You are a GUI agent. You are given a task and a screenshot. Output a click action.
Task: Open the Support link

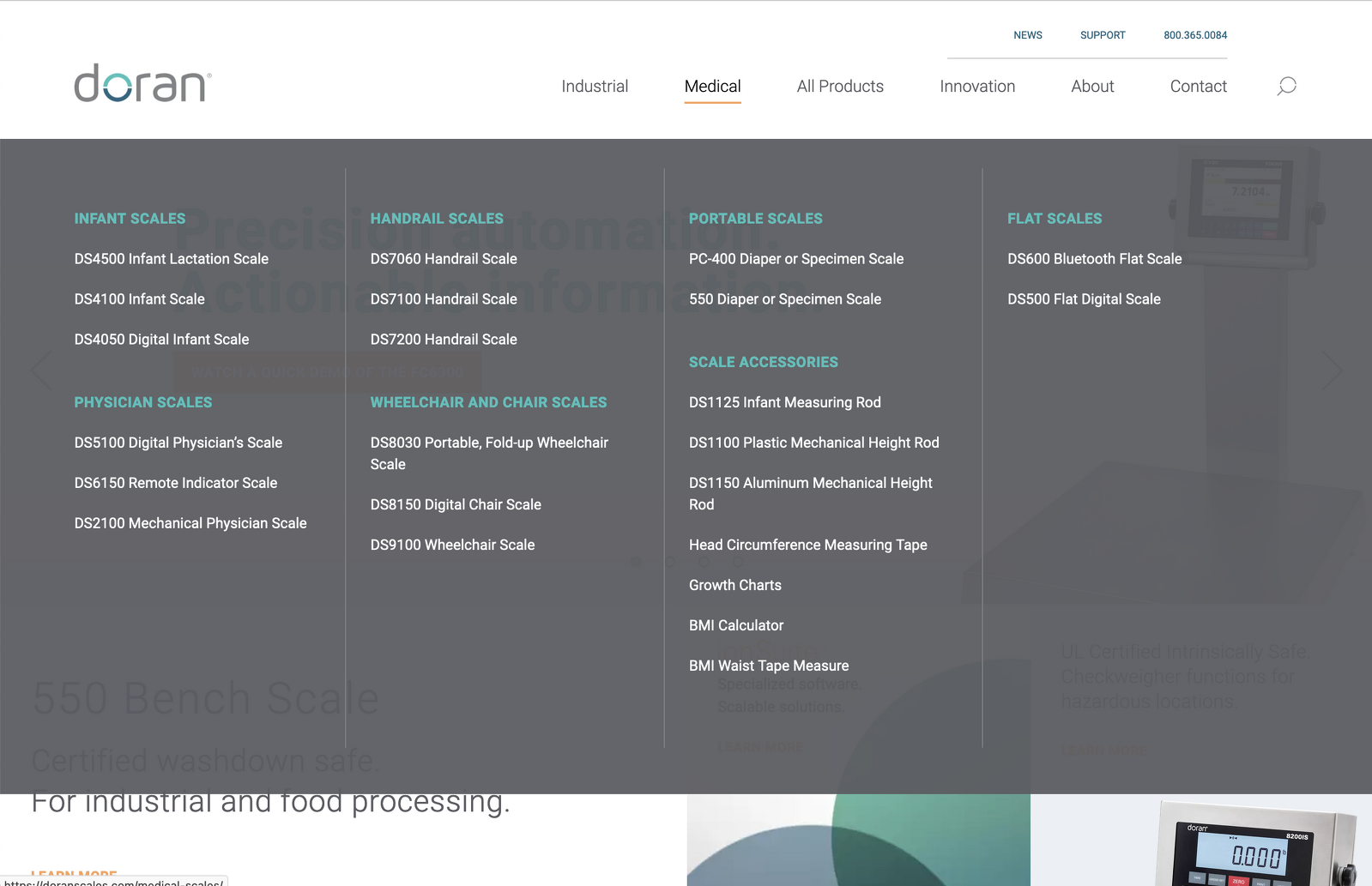1103,35
